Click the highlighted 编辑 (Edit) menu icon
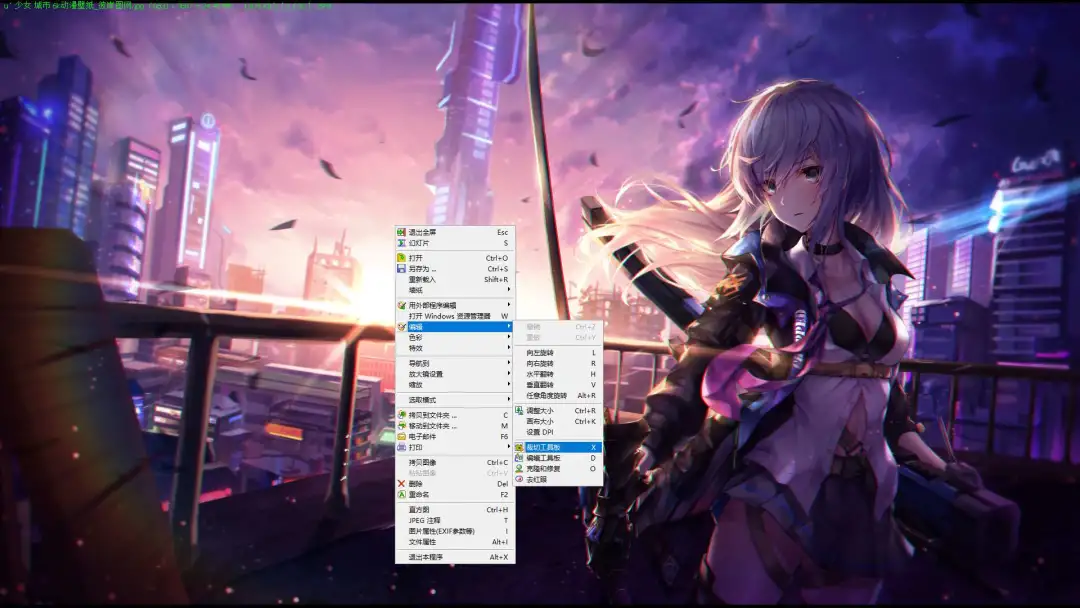Viewport: 1080px width, 608px height. click(x=401, y=326)
